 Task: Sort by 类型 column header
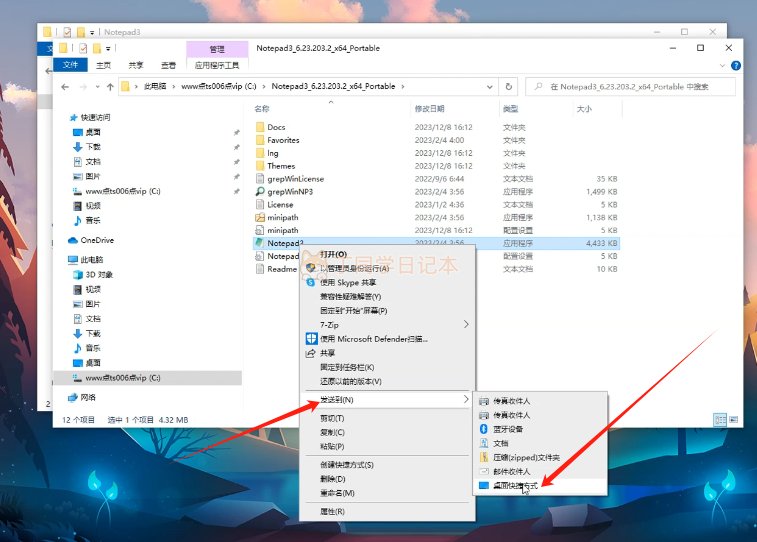click(510, 109)
